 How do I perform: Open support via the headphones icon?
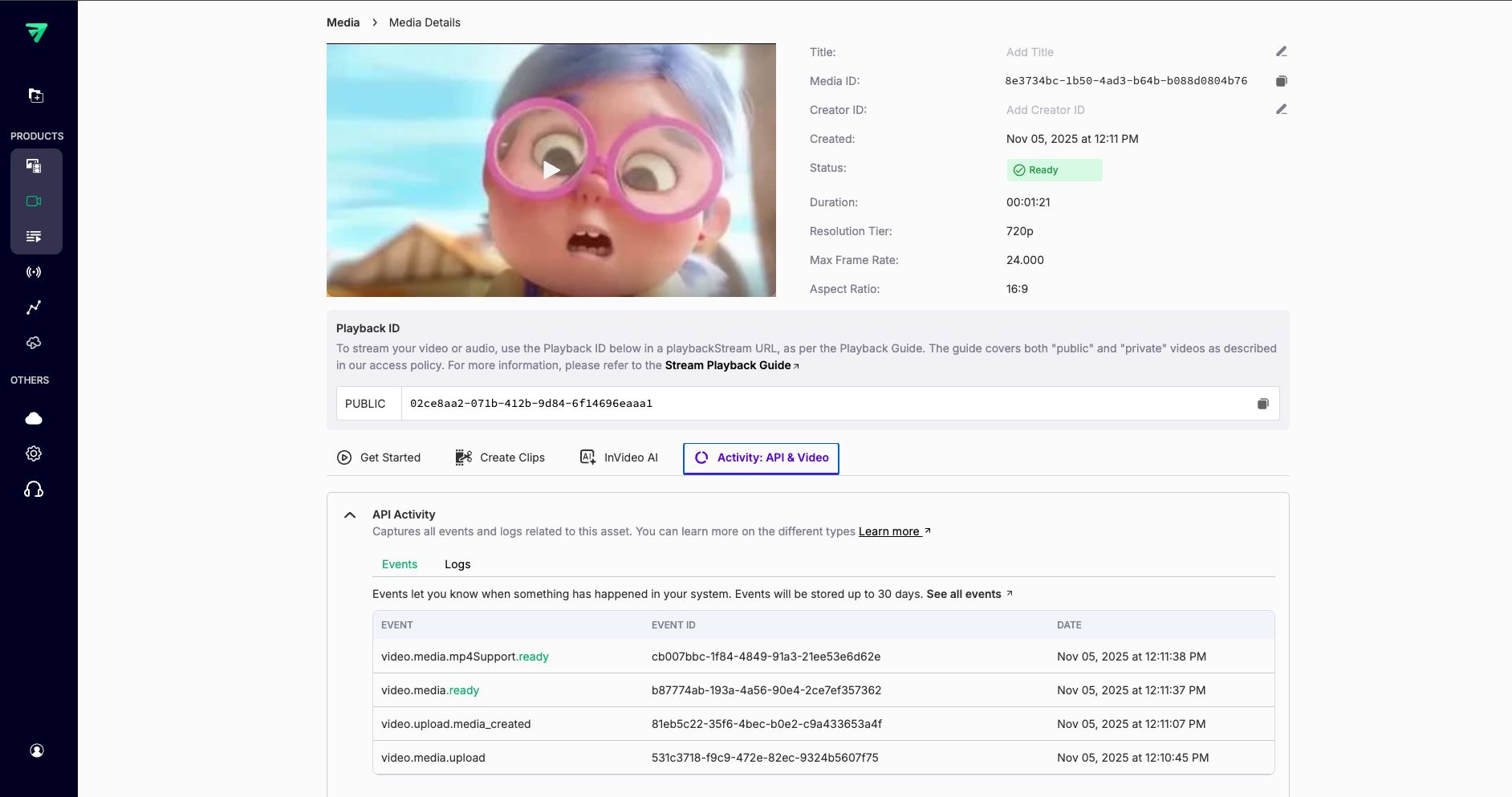coord(35,489)
